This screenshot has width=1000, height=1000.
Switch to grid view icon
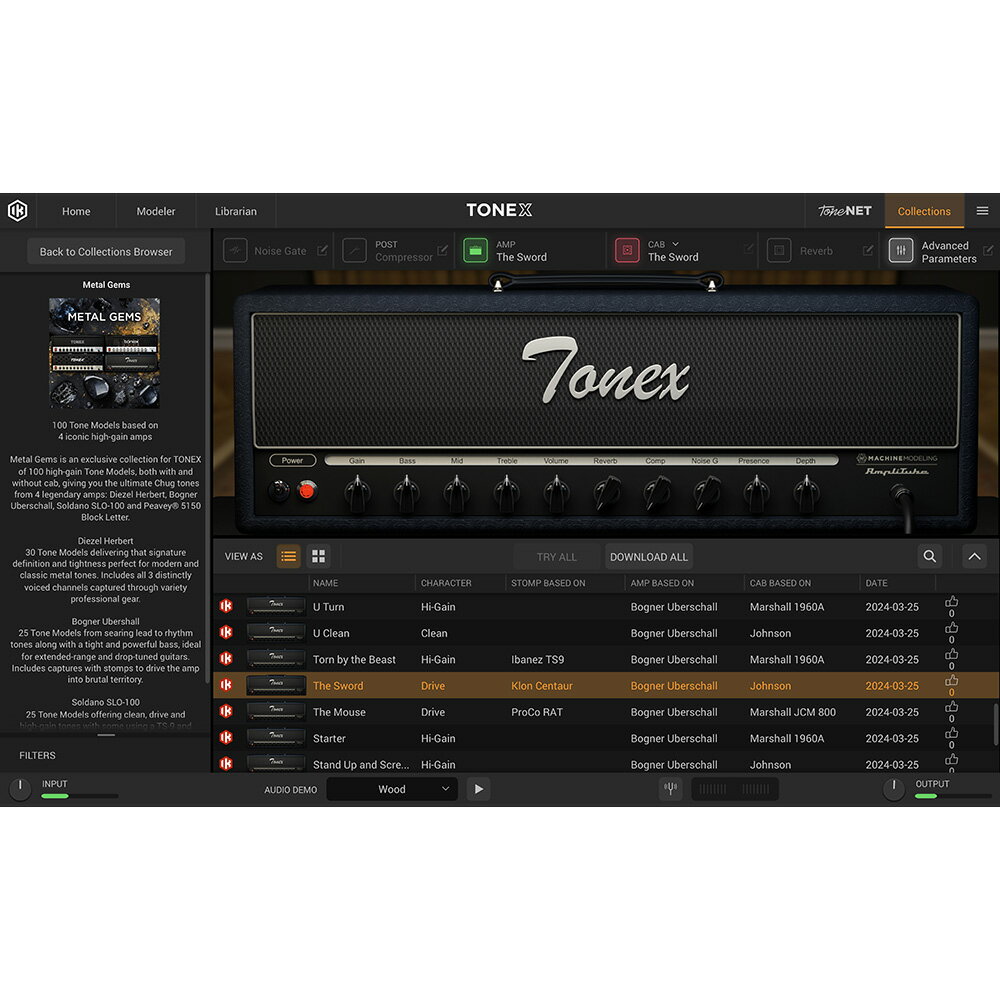tap(318, 556)
